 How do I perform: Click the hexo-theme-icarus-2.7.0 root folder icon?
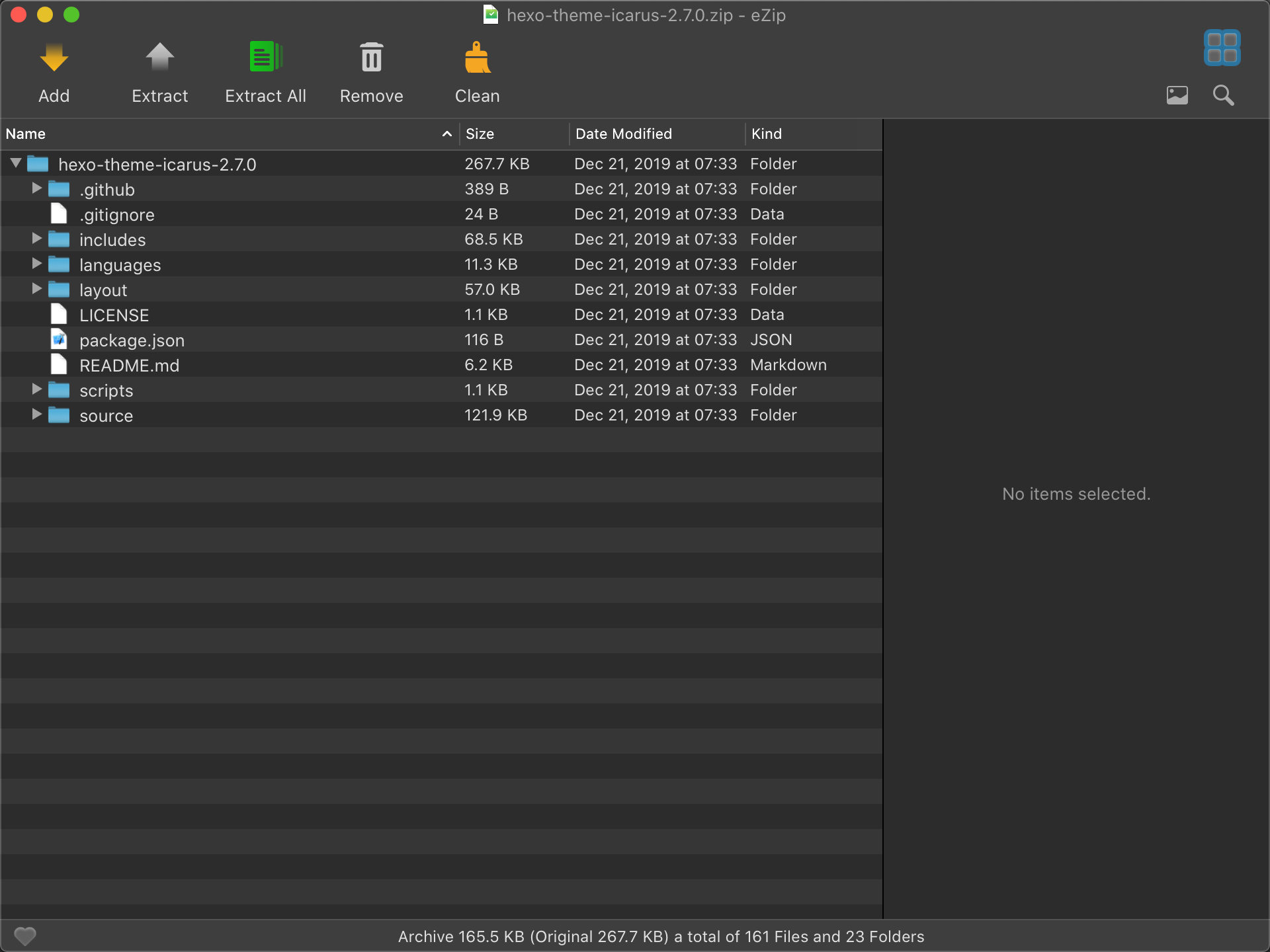coord(38,163)
